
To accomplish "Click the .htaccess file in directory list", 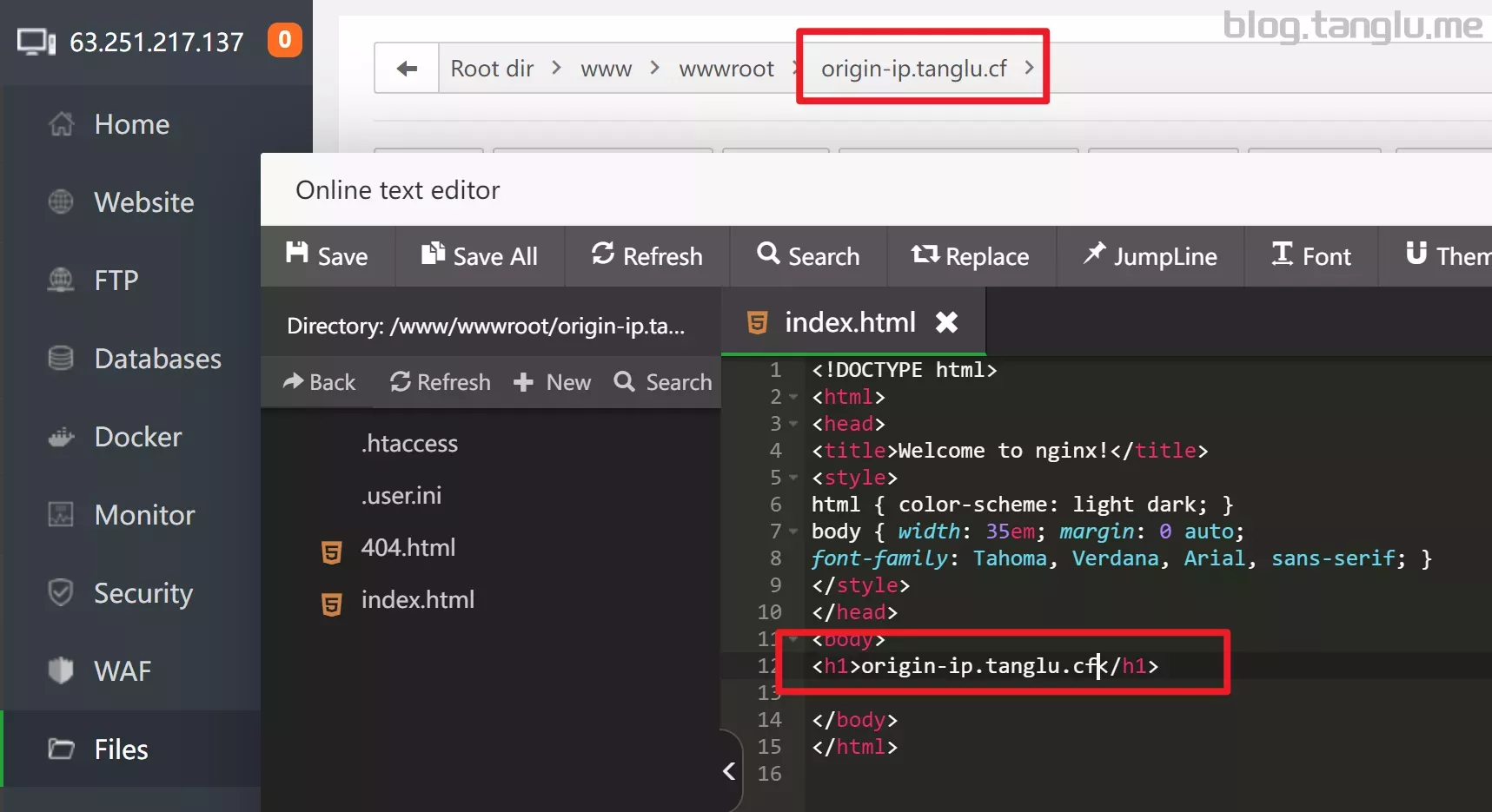I will tap(409, 444).
